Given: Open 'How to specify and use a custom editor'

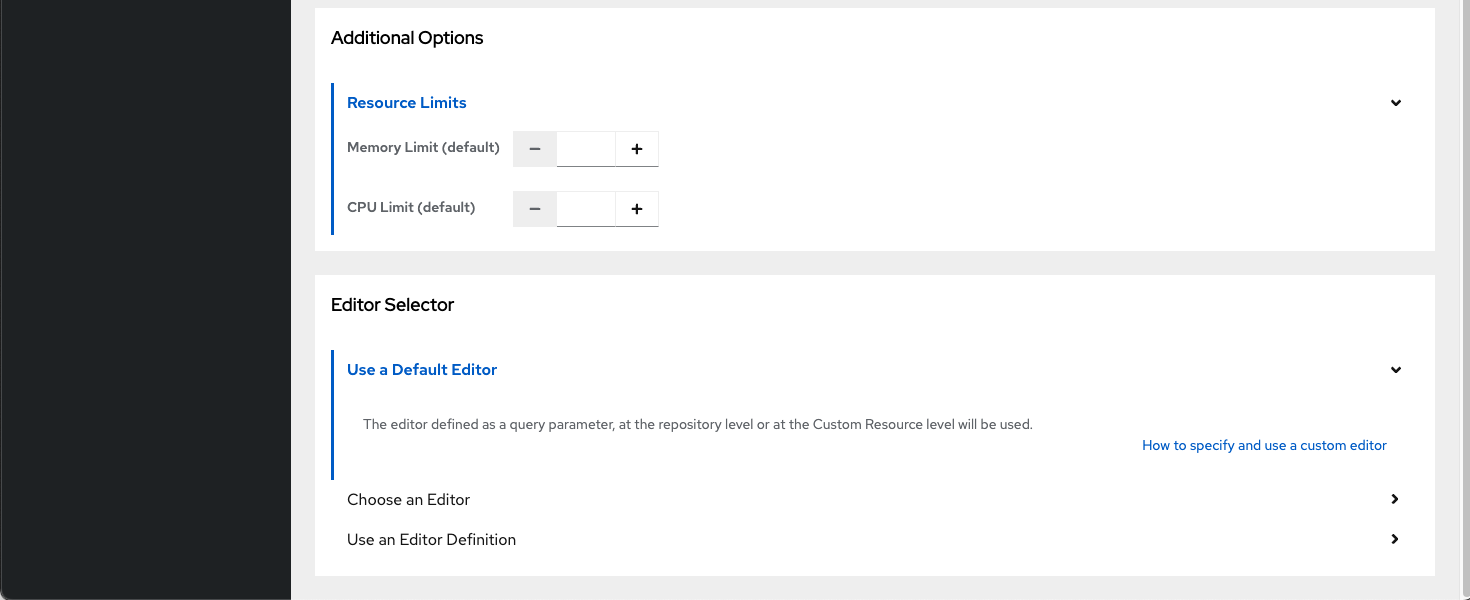Looking at the screenshot, I should [x=1264, y=445].
